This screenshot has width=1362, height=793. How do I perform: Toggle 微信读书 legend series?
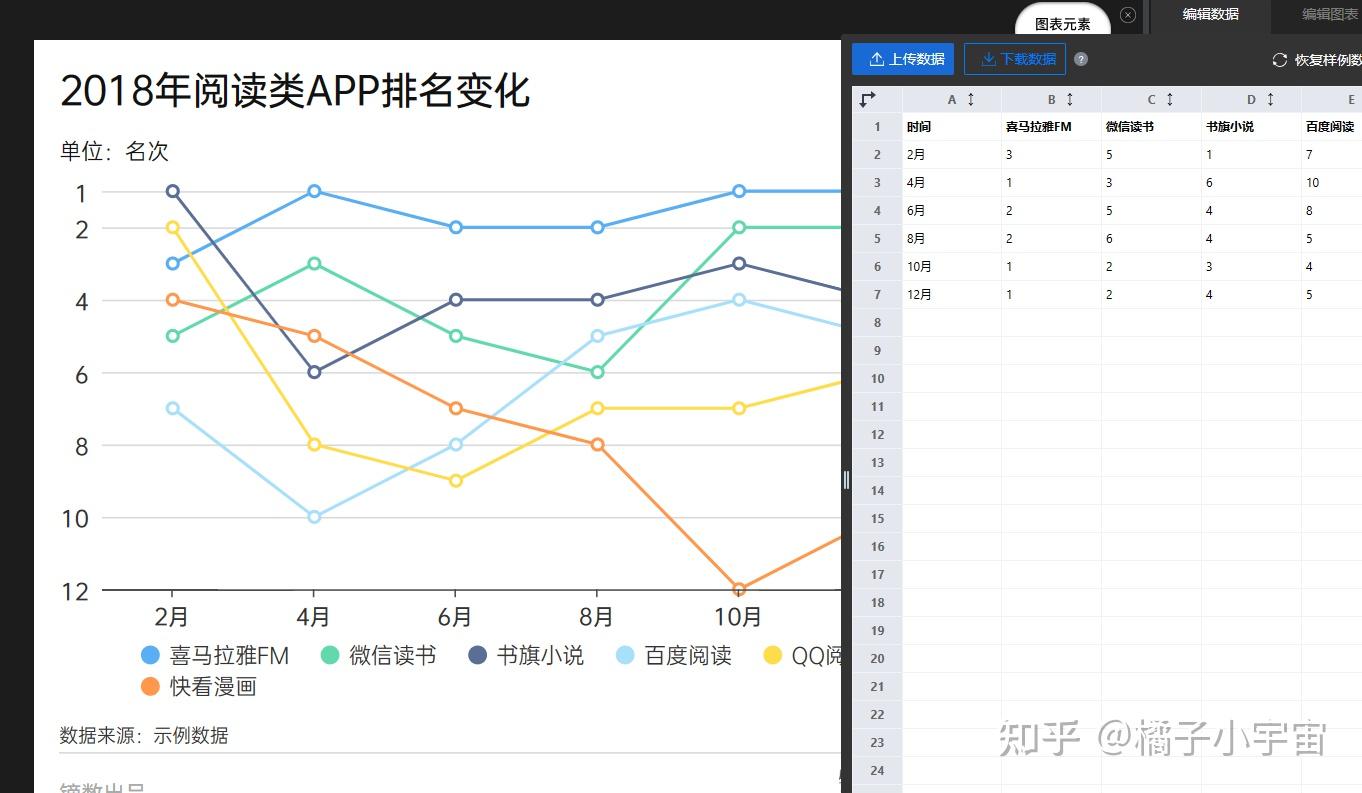pos(378,656)
